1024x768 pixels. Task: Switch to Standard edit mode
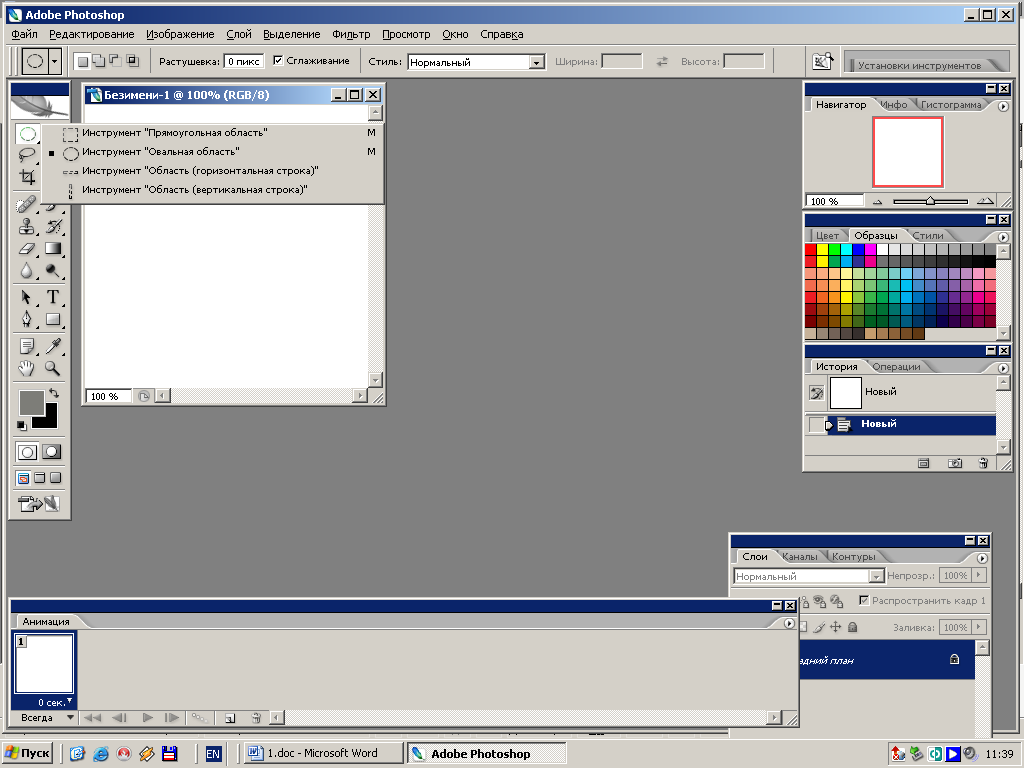pos(27,452)
